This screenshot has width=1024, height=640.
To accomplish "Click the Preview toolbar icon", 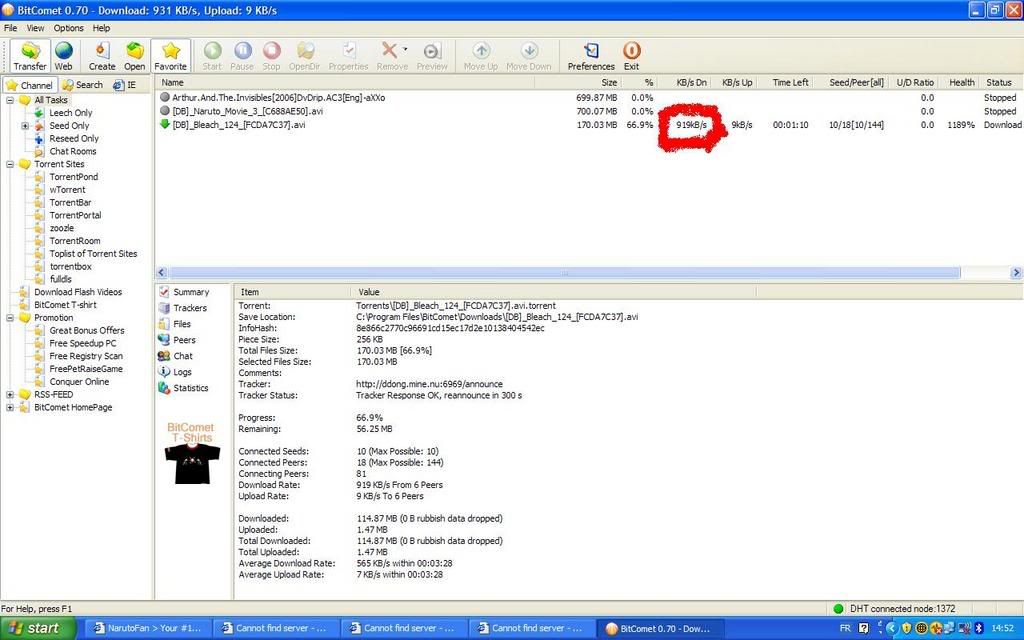I will (x=432, y=51).
